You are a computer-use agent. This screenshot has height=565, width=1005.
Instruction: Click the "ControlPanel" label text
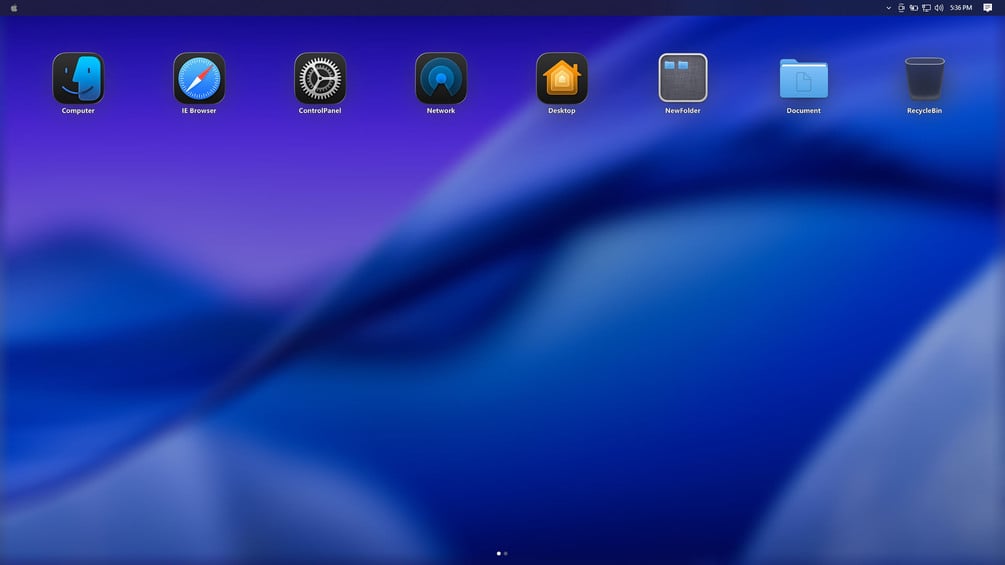click(320, 111)
